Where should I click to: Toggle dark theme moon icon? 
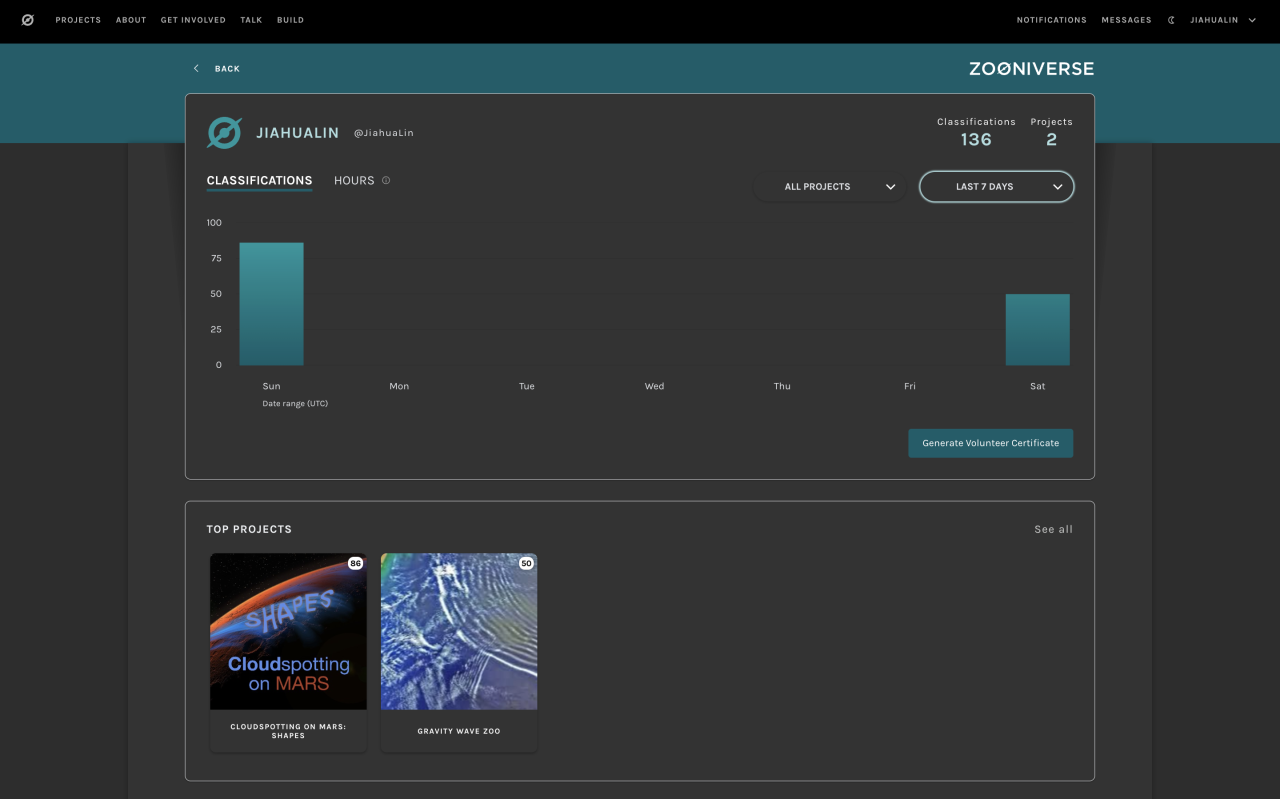1171,20
